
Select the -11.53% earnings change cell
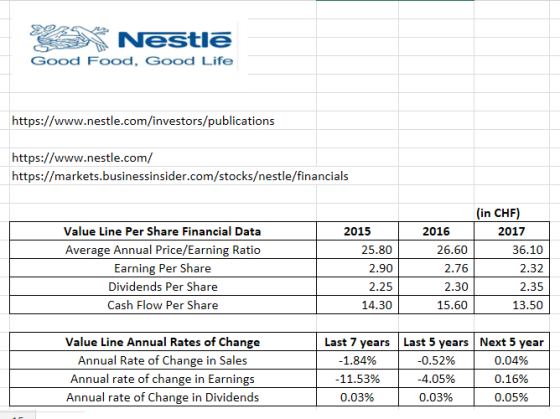[357, 379]
